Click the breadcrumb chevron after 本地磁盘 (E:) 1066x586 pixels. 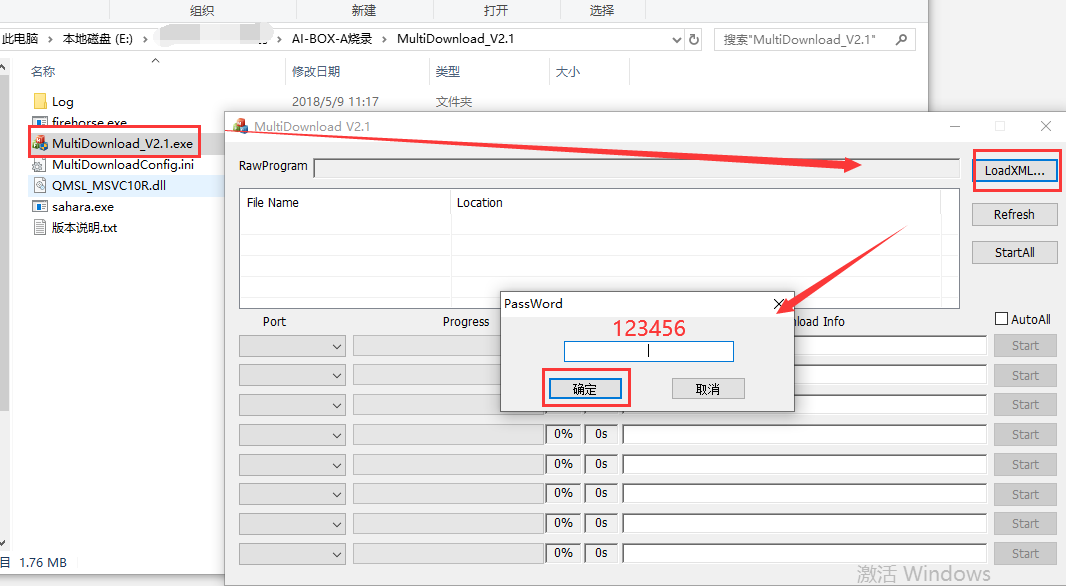pos(145,39)
